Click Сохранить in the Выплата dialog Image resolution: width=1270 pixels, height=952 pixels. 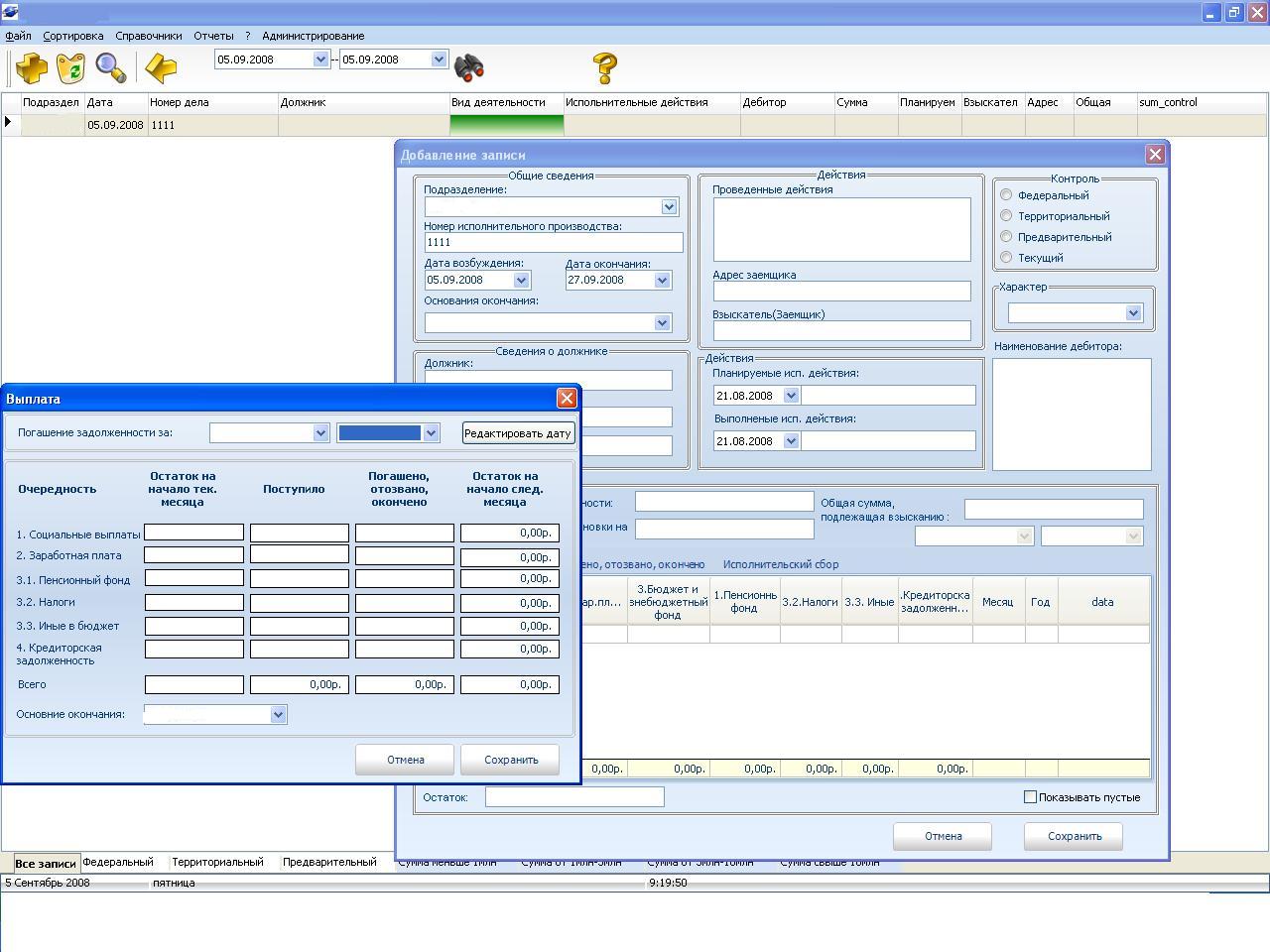[x=510, y=760]
